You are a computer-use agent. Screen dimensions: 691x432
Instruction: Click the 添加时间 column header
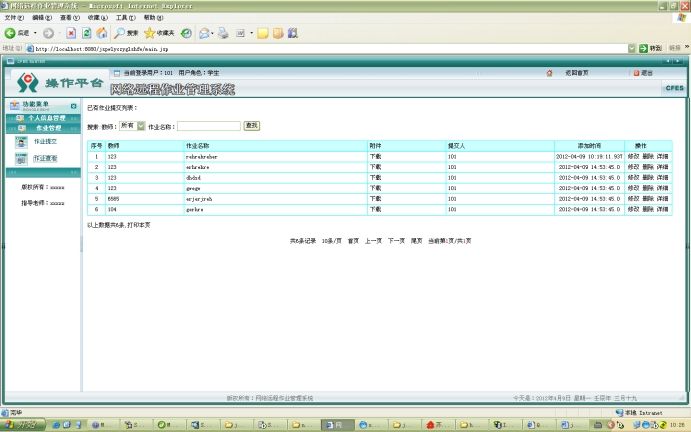pyautogui.click(x=589, y=146)
